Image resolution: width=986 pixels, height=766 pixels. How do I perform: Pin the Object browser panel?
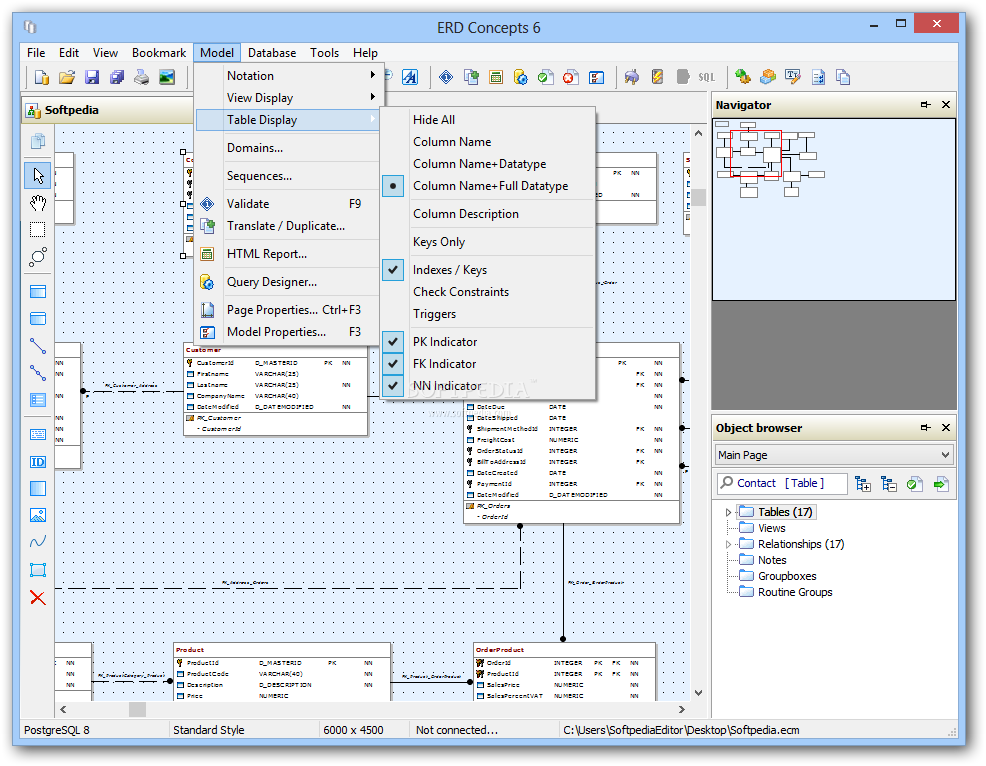click(926, 428)
